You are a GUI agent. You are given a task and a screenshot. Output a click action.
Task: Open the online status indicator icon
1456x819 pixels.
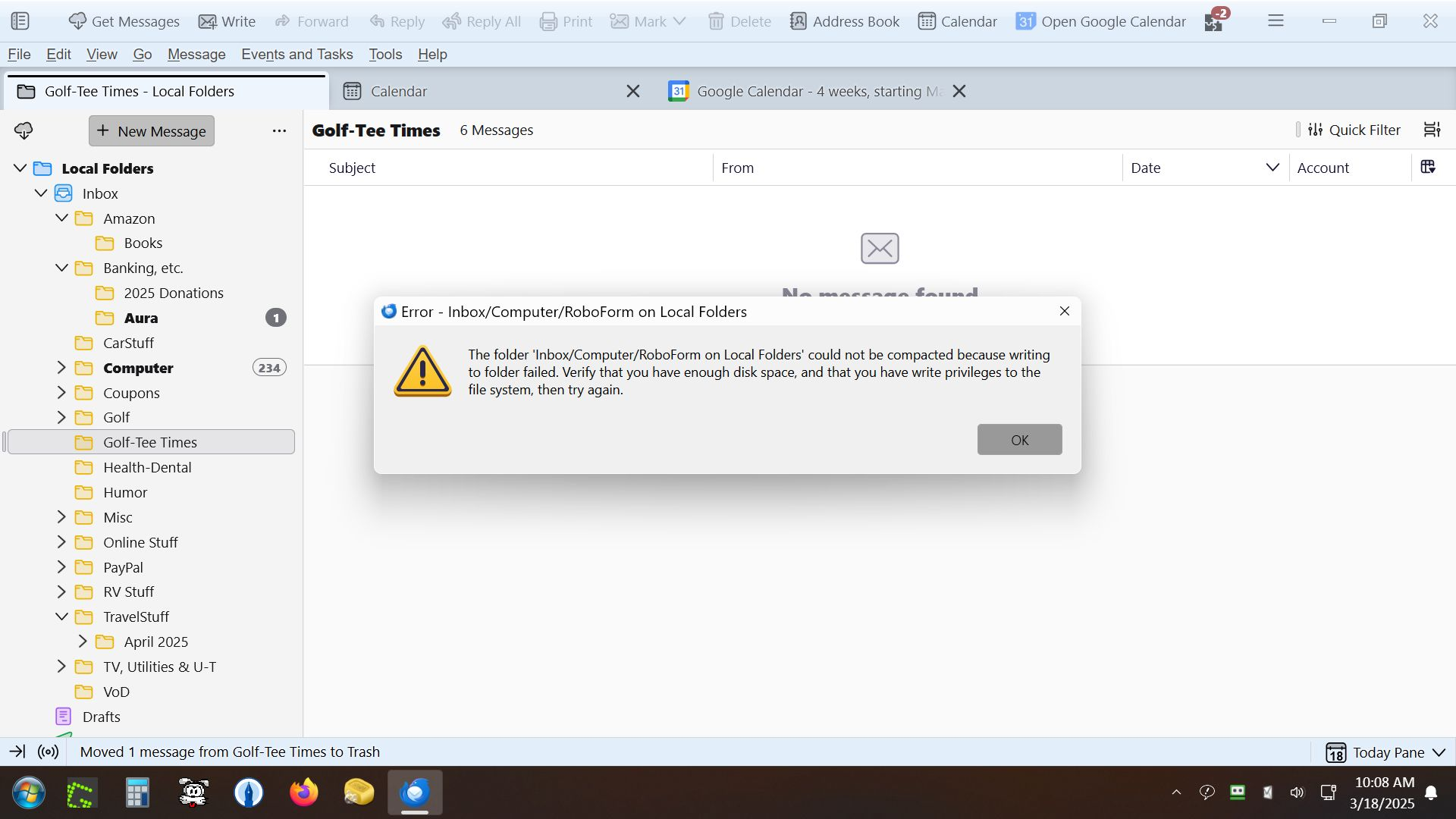[48, 752]
